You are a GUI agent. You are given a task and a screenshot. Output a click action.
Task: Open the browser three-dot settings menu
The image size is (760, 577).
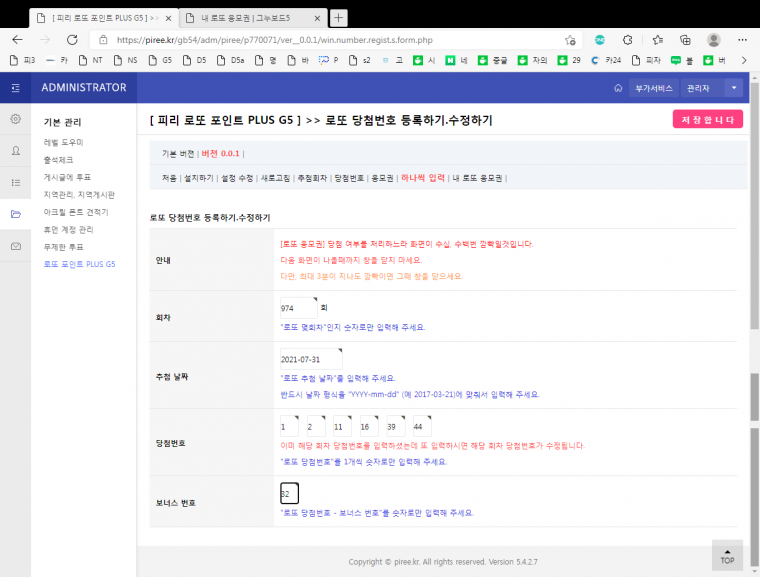[744, 40]
